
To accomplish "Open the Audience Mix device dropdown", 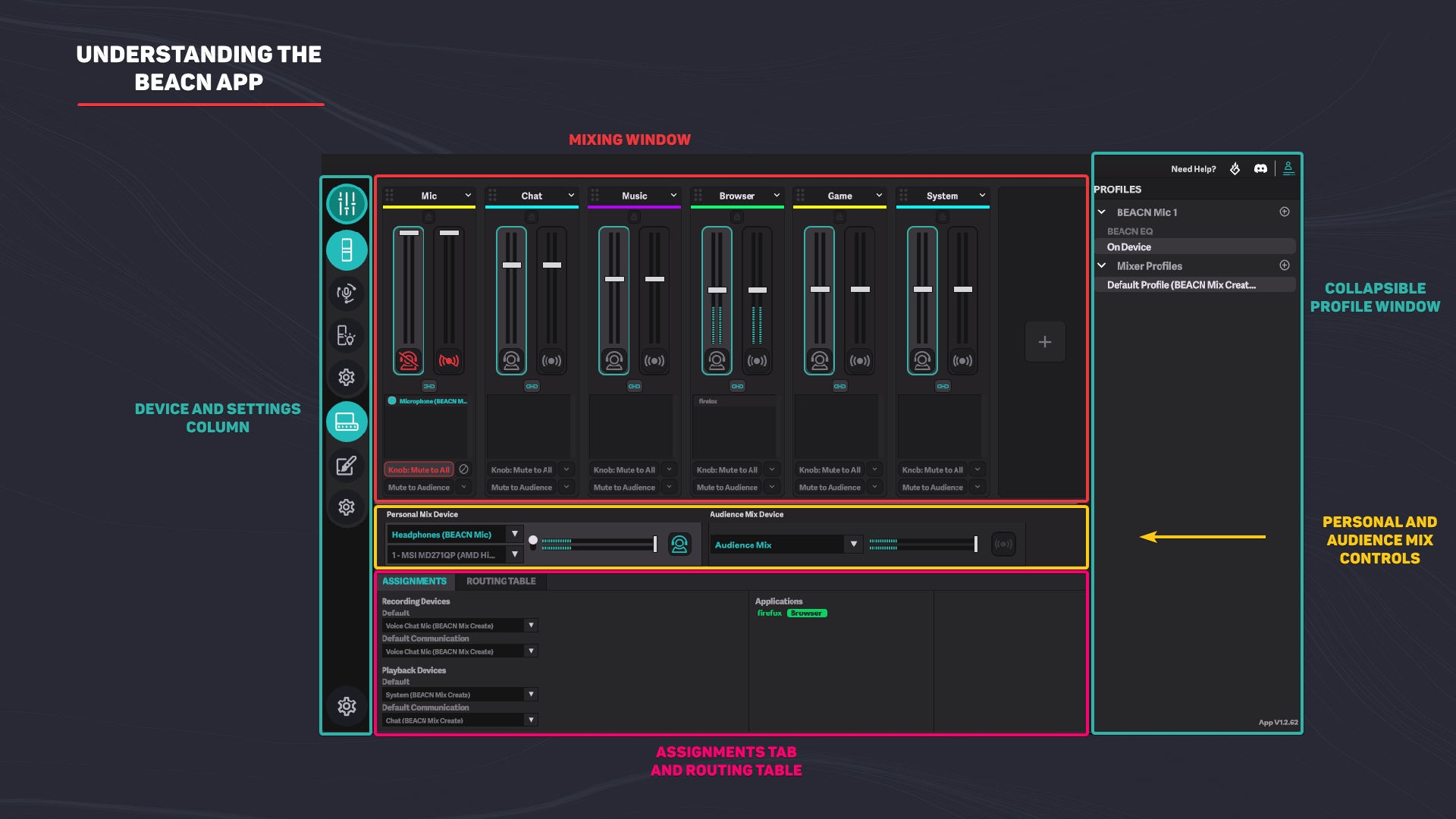I will click(x=853, y=544).
